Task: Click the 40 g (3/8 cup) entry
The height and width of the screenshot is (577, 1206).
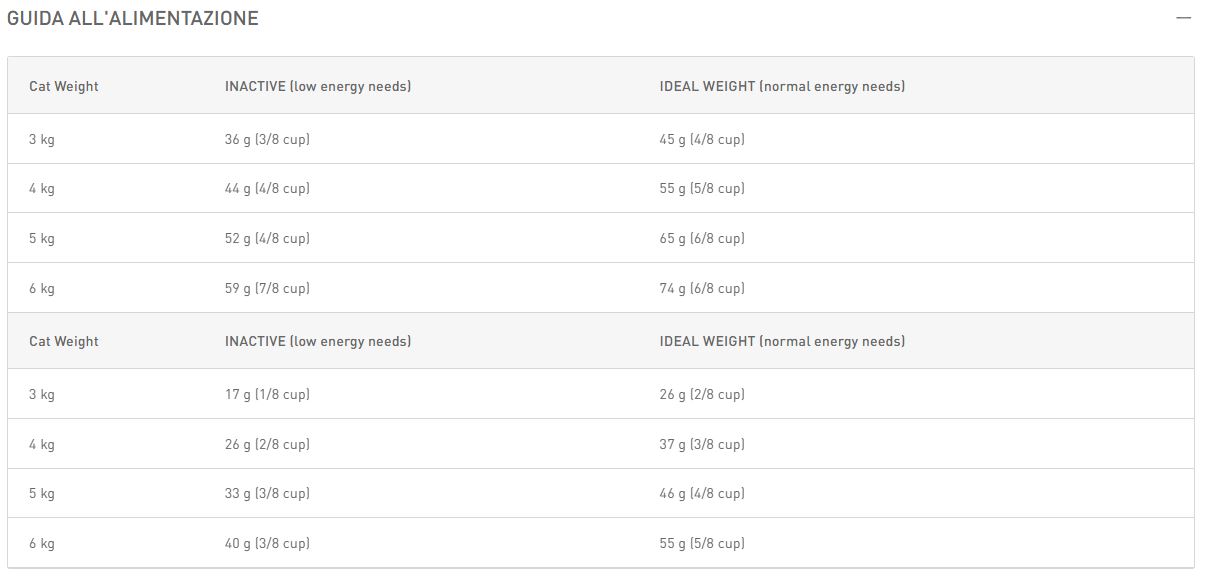Action: [x=267, y=543]
